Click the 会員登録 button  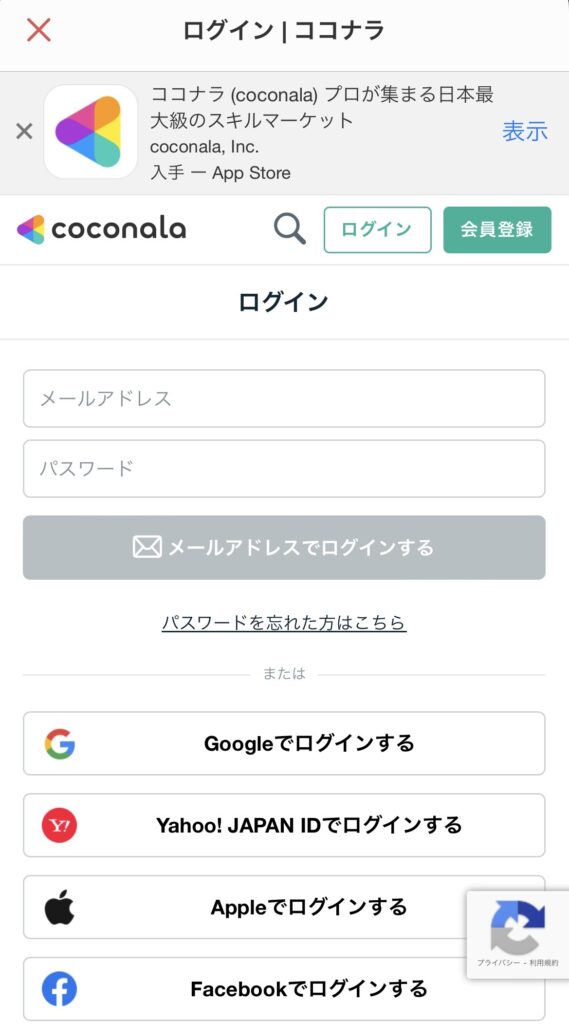(x=497, y=229)
